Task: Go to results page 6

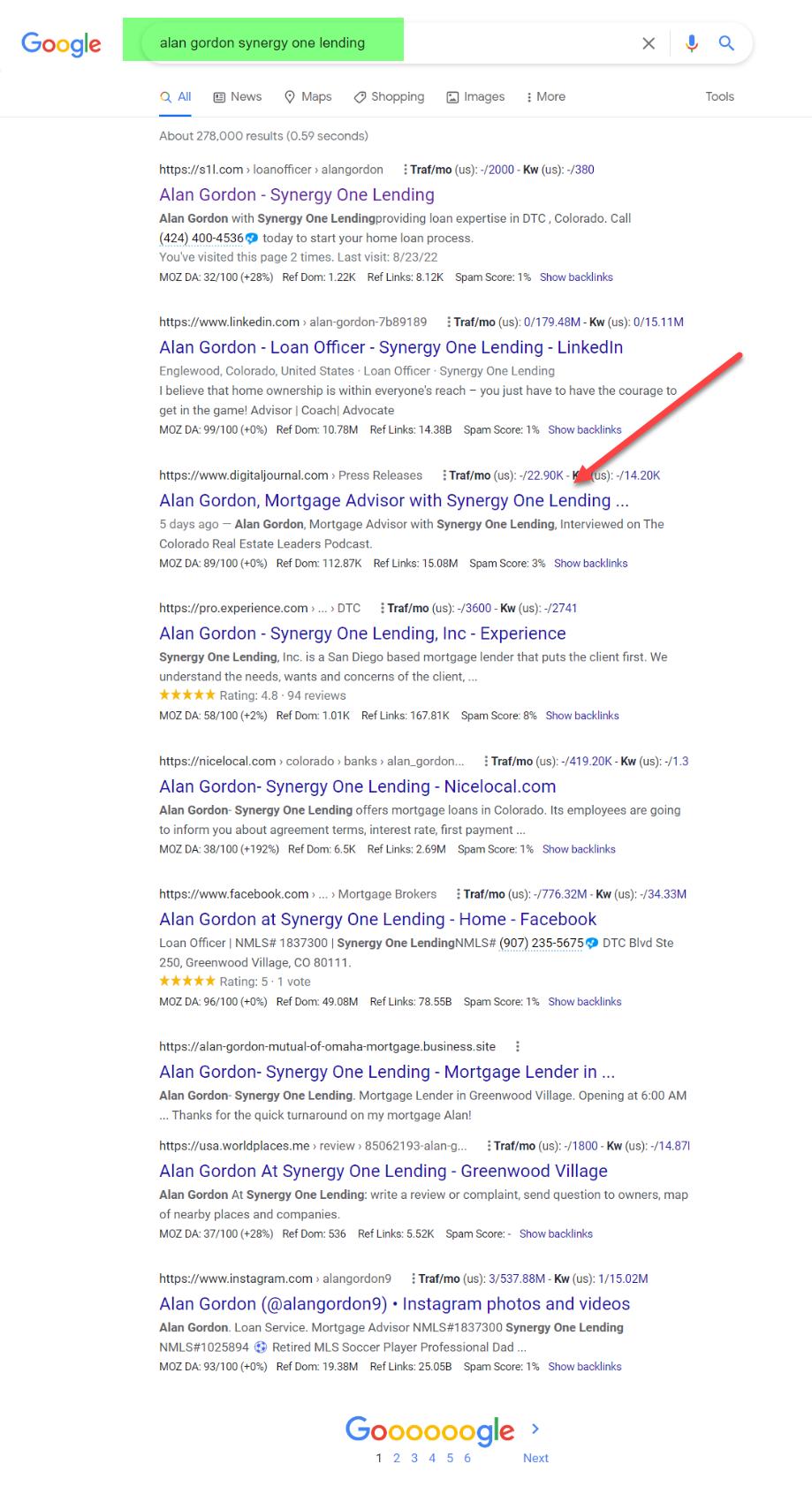Action: coord(467,1458)
